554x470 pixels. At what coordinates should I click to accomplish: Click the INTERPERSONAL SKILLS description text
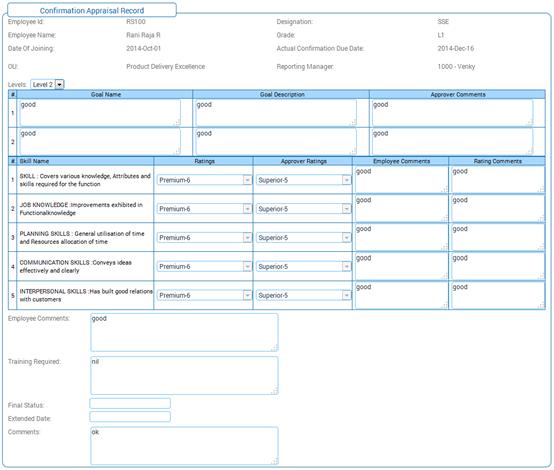(x=86, y=295)
